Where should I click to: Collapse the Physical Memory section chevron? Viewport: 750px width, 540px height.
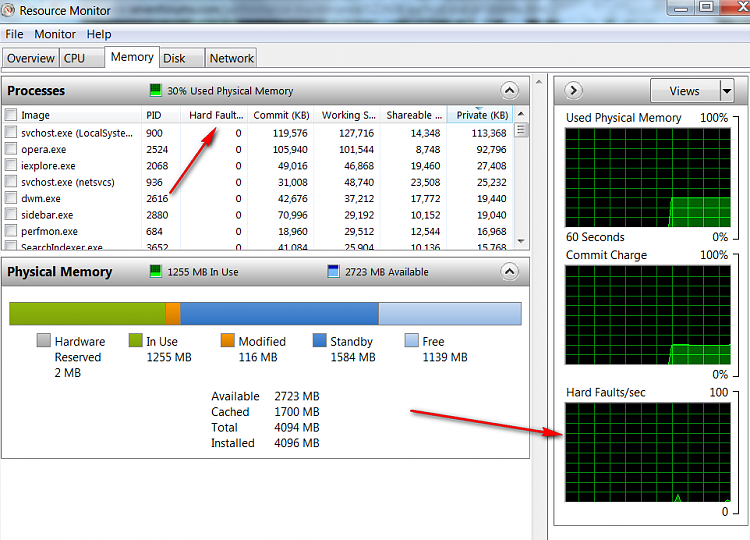tap(509, 272)
